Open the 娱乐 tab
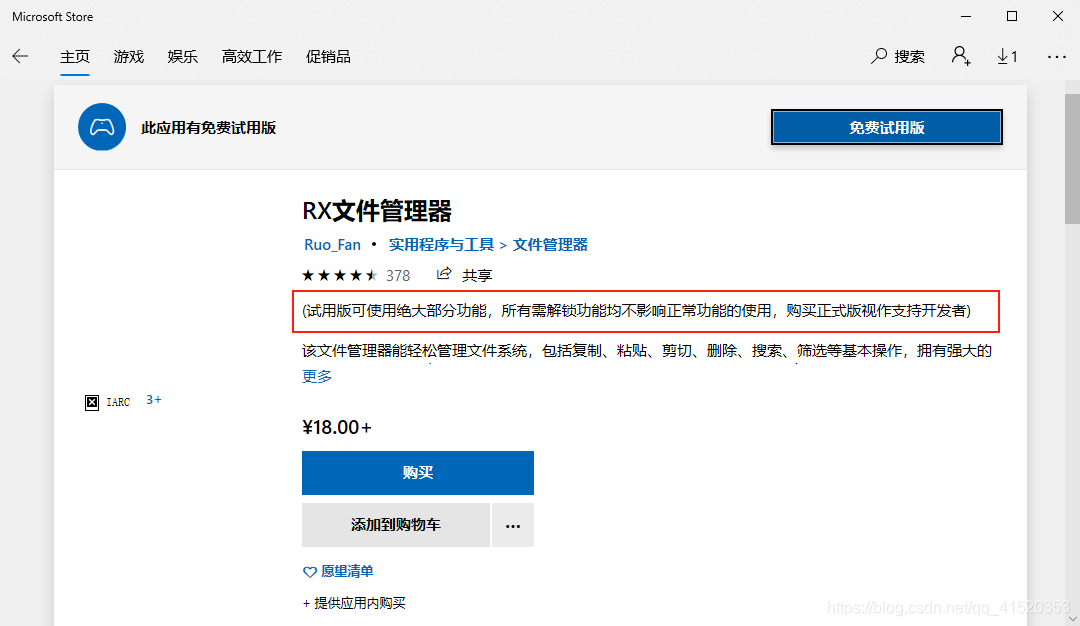Image resolution: width=1080 pixels, height=626 pixels. pos(183,57)
